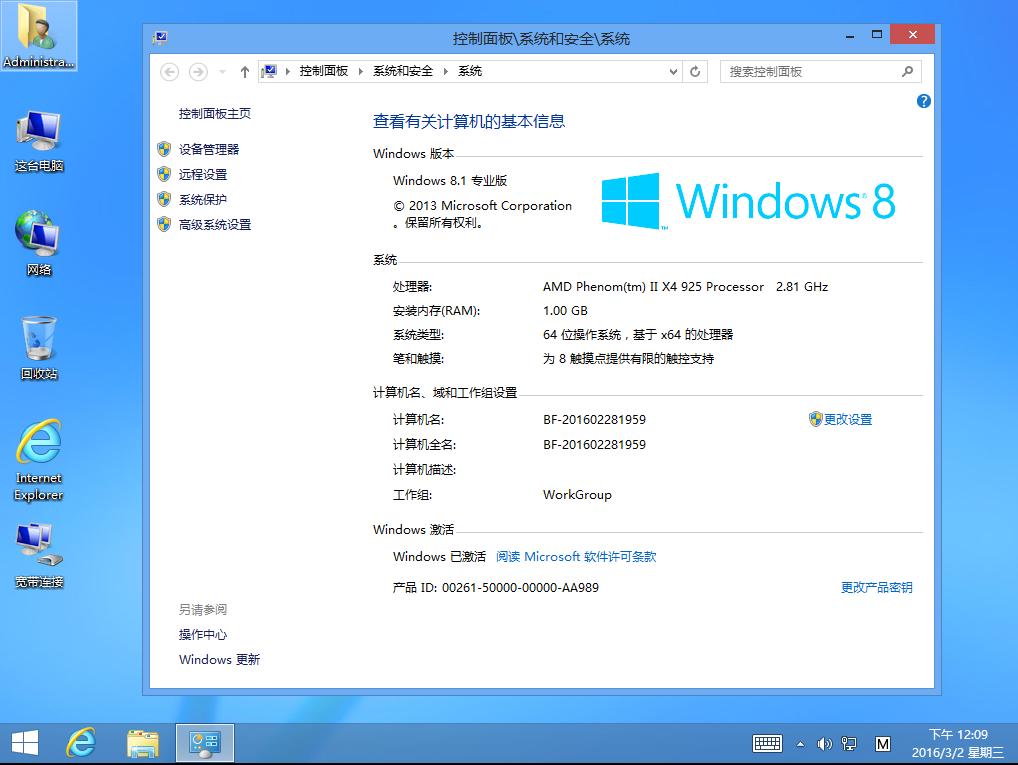Screen dimensions: 1018x765
Task: Click the Windows 8.1 专业版 edition text
Action: coord(450,181)
